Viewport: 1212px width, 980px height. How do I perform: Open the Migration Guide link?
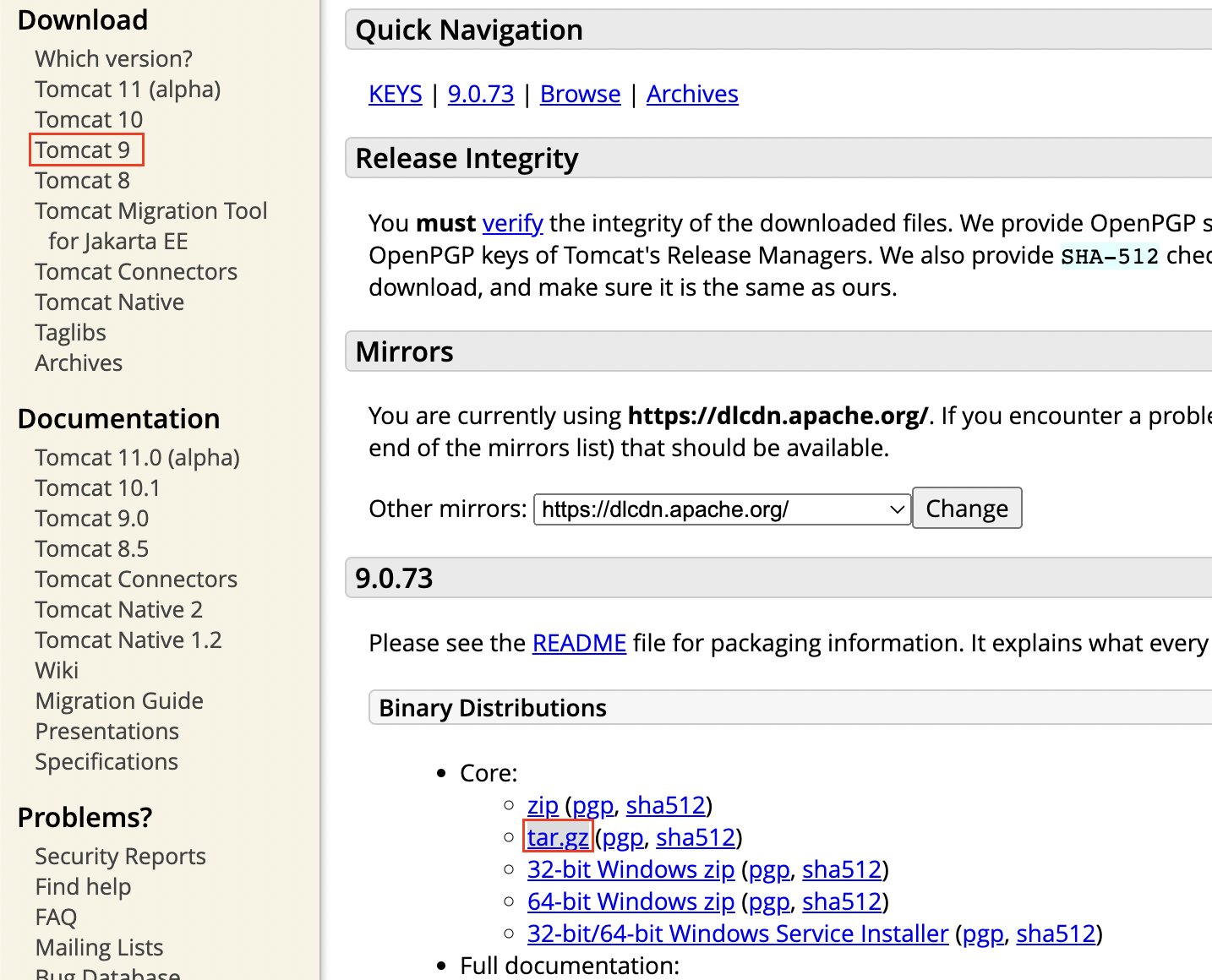click(119, 700)
